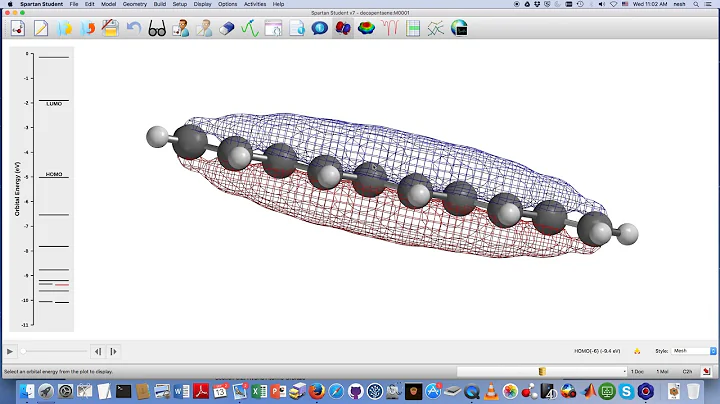Select the orbital level line near -6.5 eV

point(54,215)
